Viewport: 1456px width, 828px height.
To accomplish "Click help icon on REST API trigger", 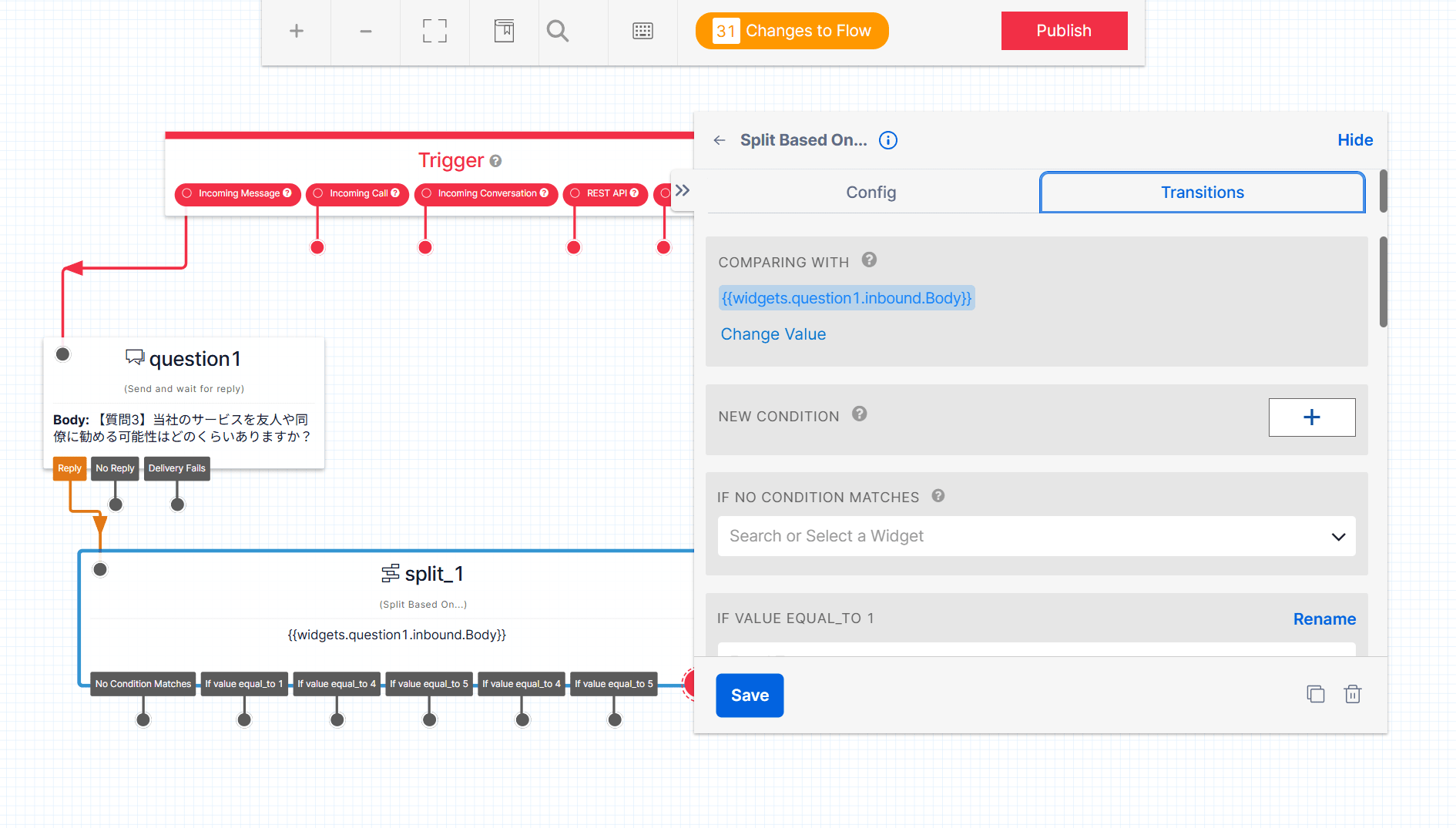I will click(x=634, y=193).
